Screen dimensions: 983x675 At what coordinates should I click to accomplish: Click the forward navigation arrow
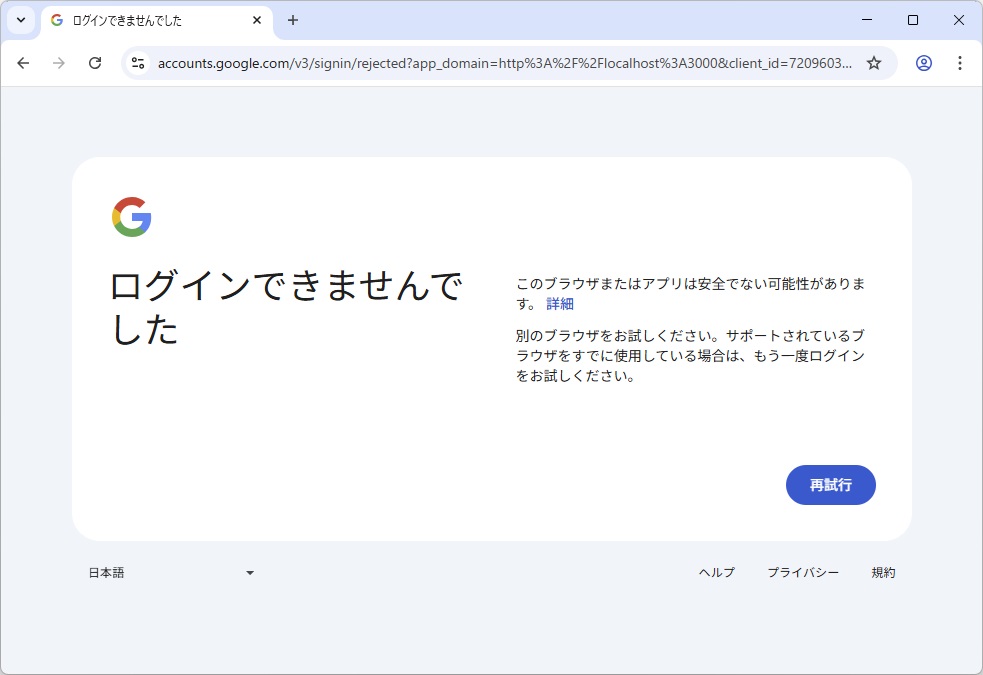pyautogui.click(x=59, y=63)
